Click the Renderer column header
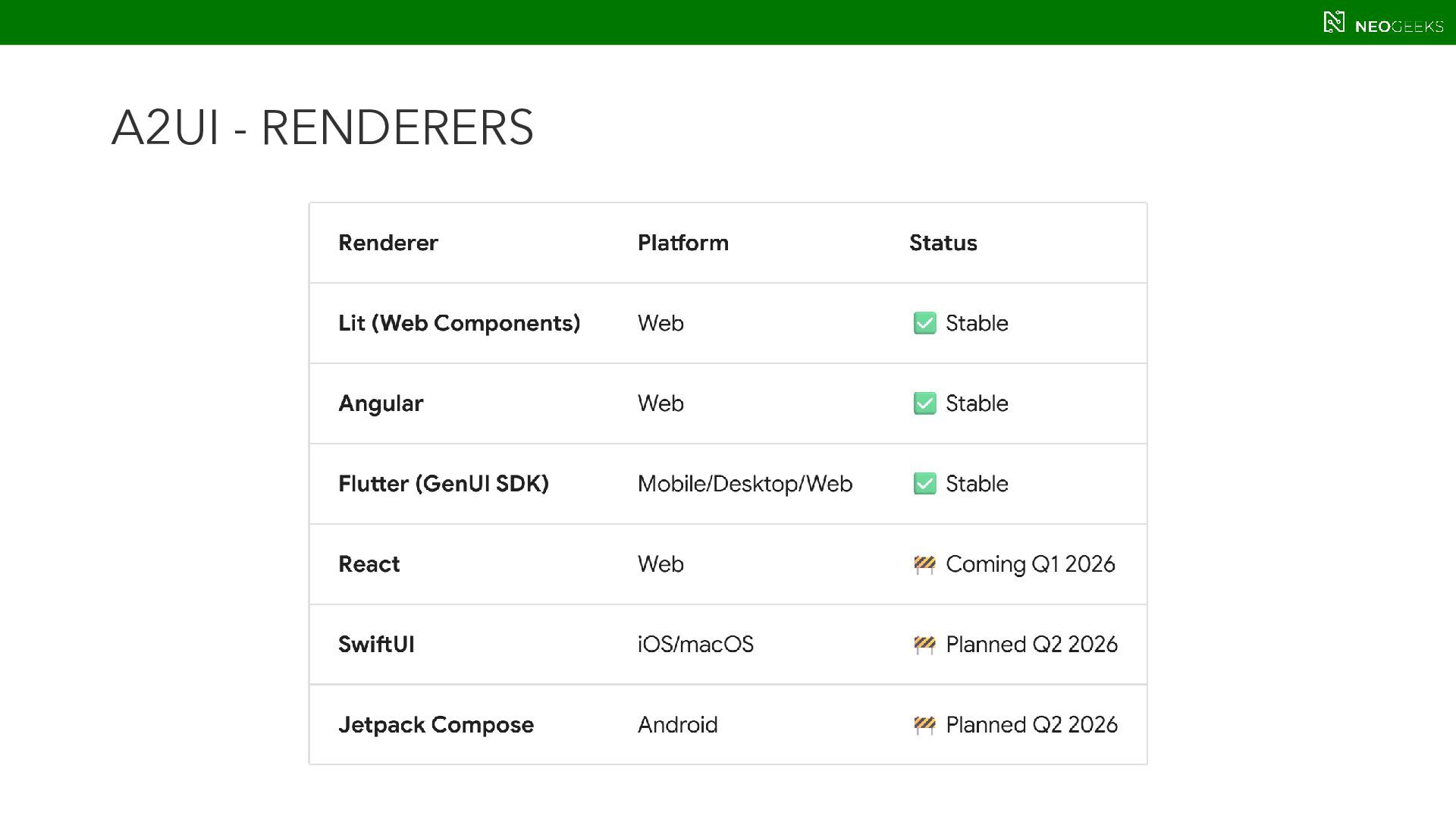1456x819 pixels. coord(388,243)
